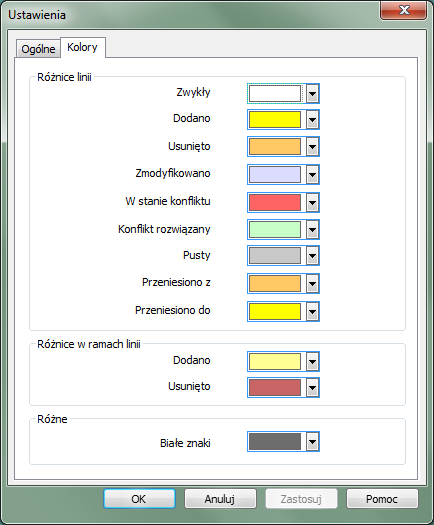Image resolution: width=434 pixels, height=525 pixels.
Task: Click the pale yellow inline Dodano swatch
Action: click(275, 361)
